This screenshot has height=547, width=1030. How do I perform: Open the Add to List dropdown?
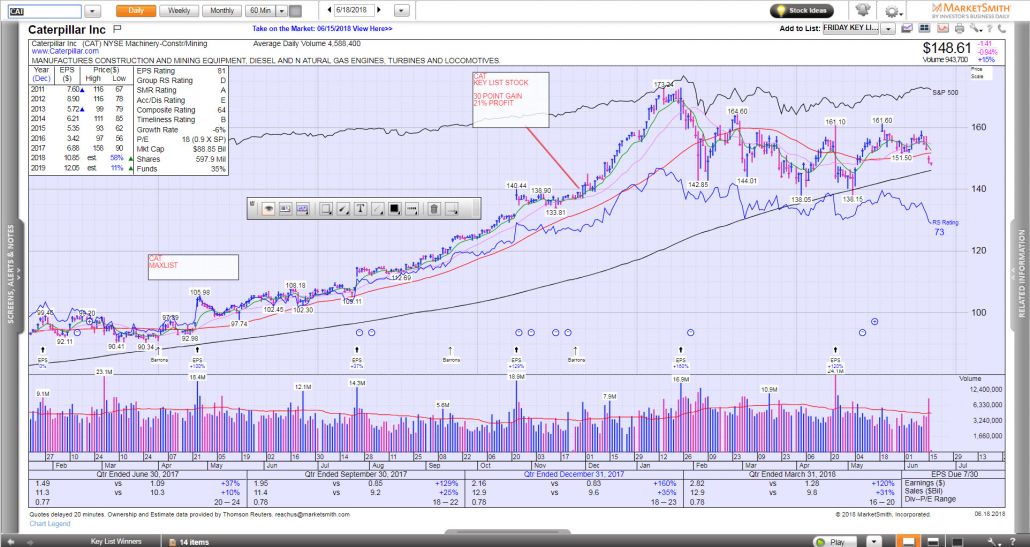(888, 30)
